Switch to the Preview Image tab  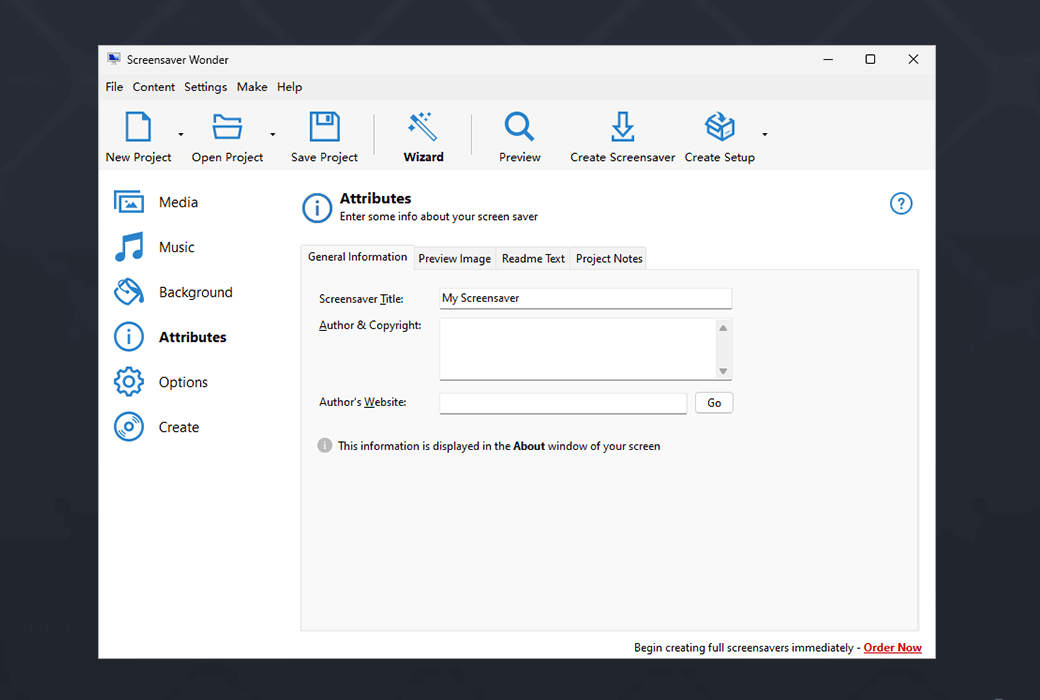(455, 259)
